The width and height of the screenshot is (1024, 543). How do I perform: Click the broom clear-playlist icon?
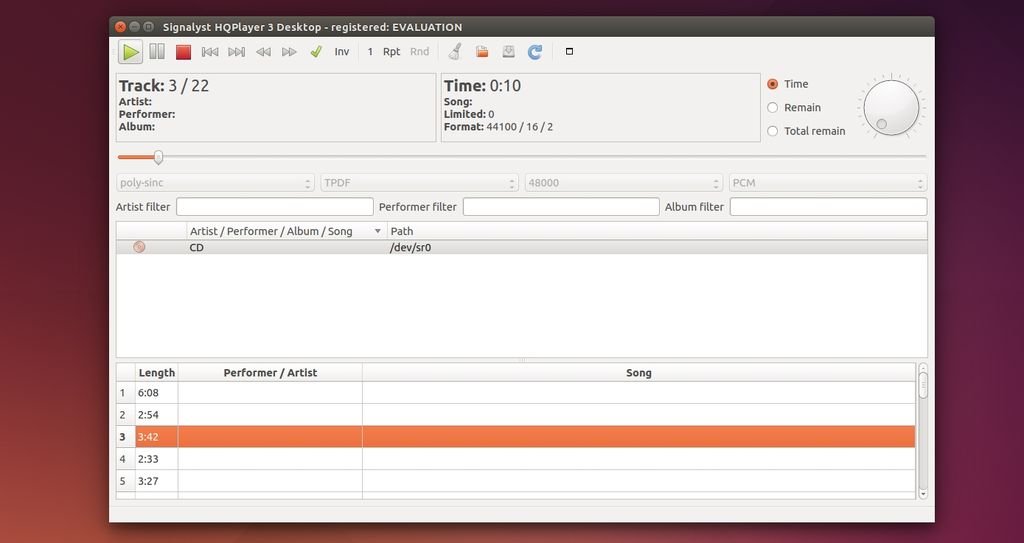coord(455,52)
